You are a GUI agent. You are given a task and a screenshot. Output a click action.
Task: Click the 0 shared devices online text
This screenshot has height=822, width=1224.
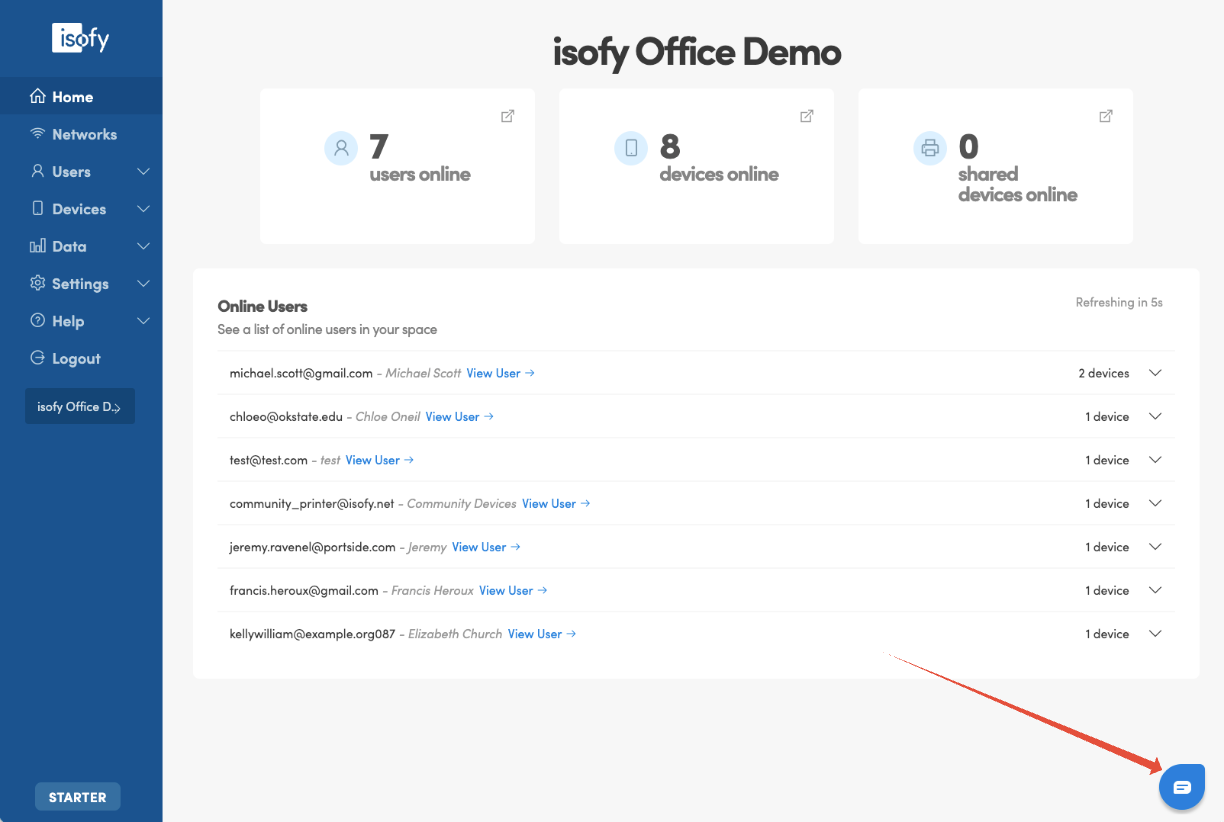click(1018, 169)
